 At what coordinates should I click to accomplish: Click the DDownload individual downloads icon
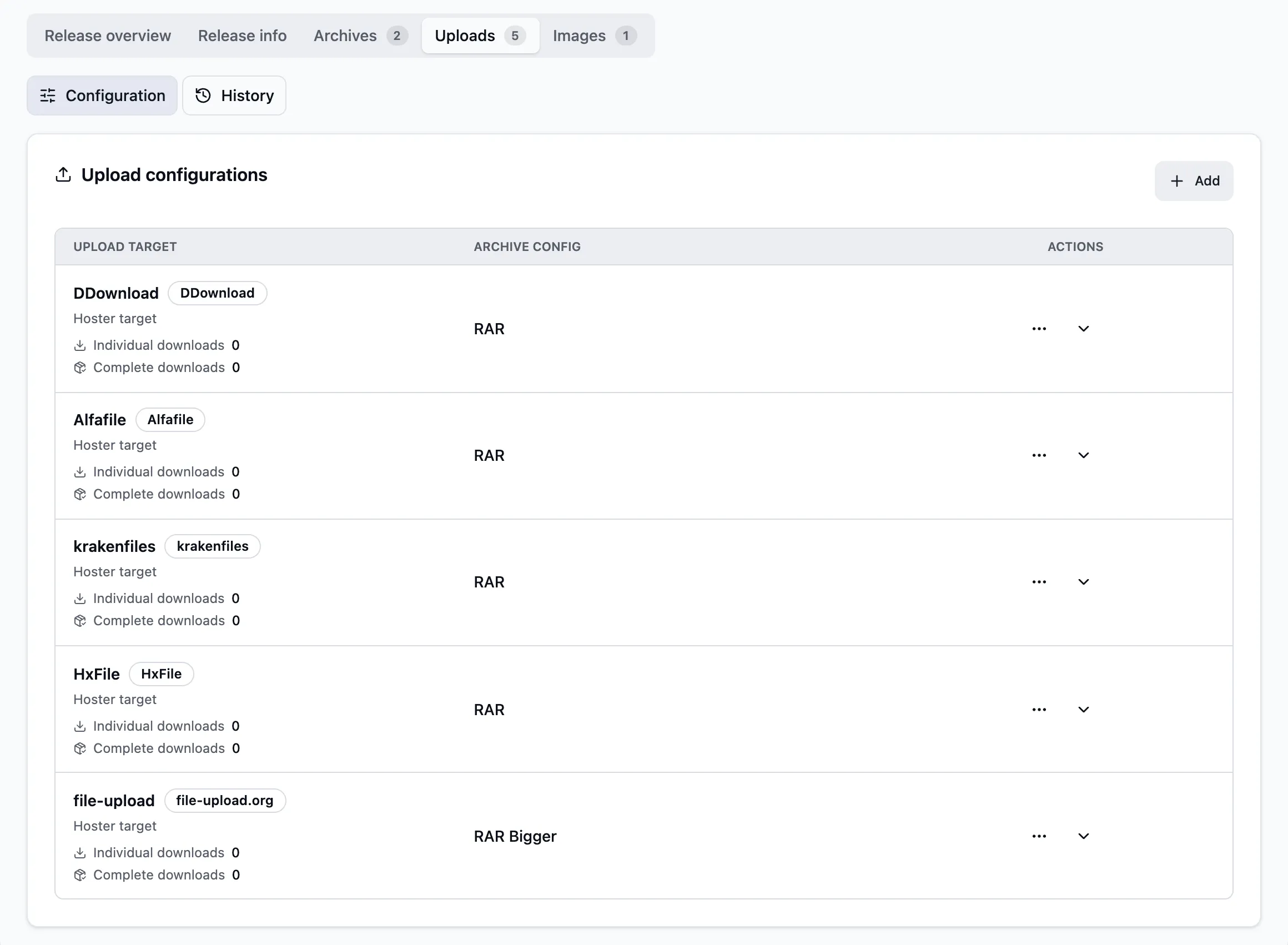(x=80, y=345)
